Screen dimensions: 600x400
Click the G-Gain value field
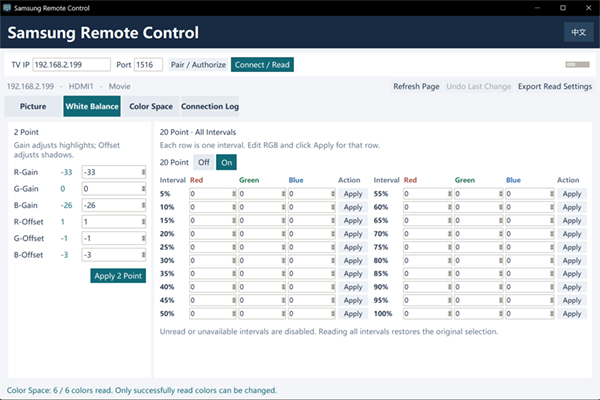(x=114, y=189)
